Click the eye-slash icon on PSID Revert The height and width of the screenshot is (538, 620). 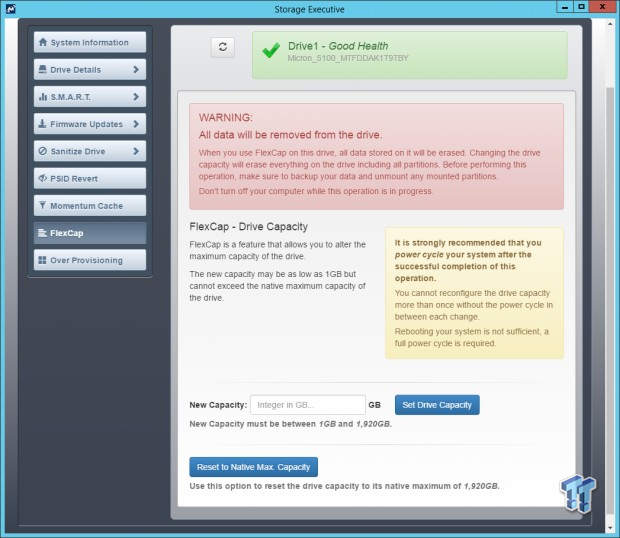pyautogui.click(x=42, y=178)
